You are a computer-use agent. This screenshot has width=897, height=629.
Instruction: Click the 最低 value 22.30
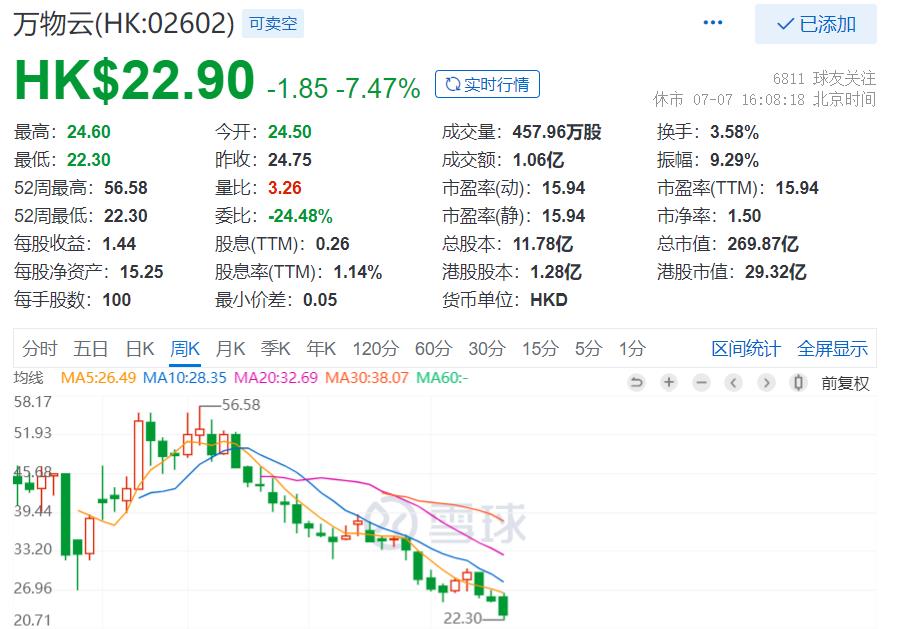click(x=89, y=160)
